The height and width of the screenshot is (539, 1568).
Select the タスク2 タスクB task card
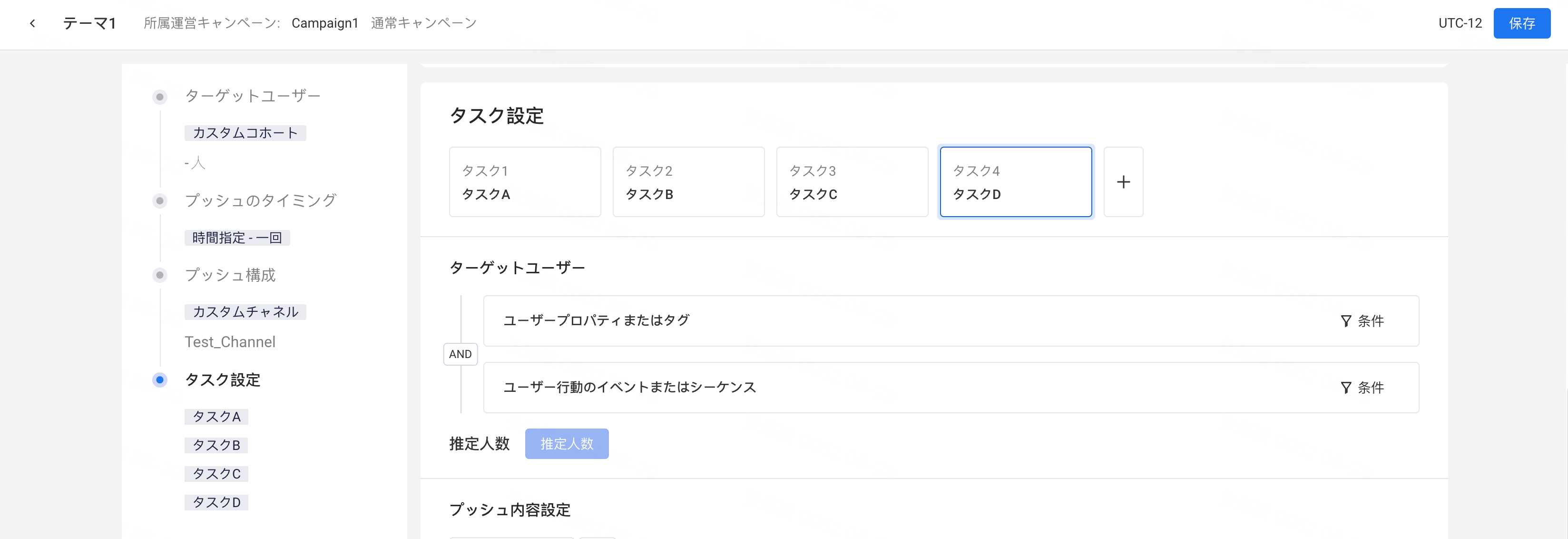tap(688, 181)
